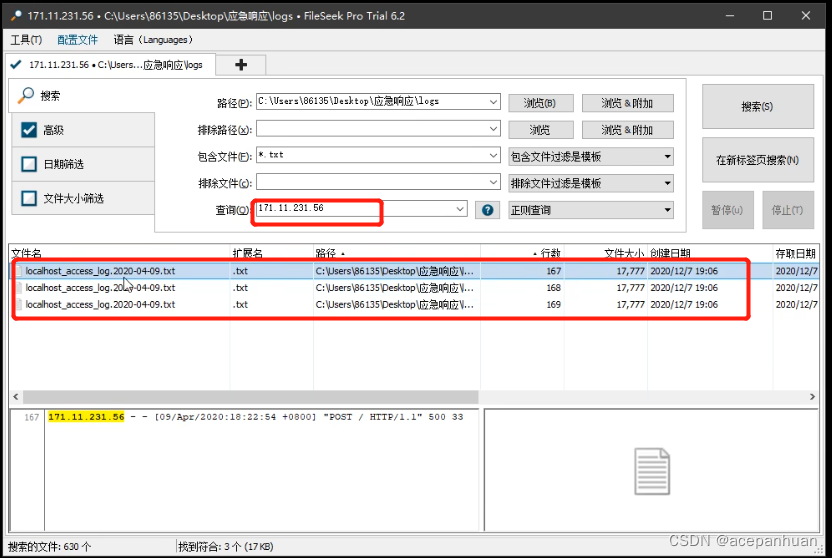Click the 浏览(B) browse button for path
Viewport: 832px width, 558px height.
tap(540, 103)
